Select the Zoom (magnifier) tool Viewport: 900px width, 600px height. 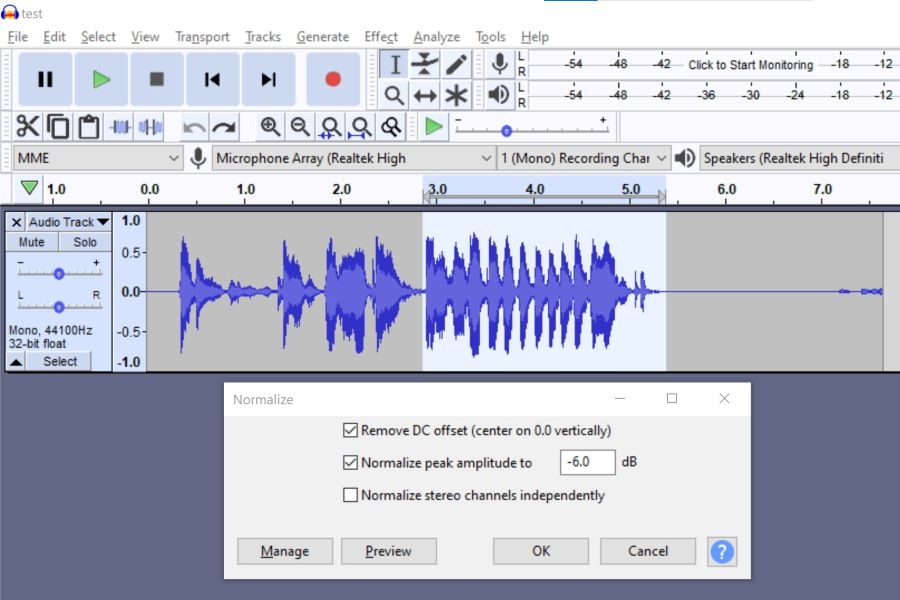pos(394,95)
